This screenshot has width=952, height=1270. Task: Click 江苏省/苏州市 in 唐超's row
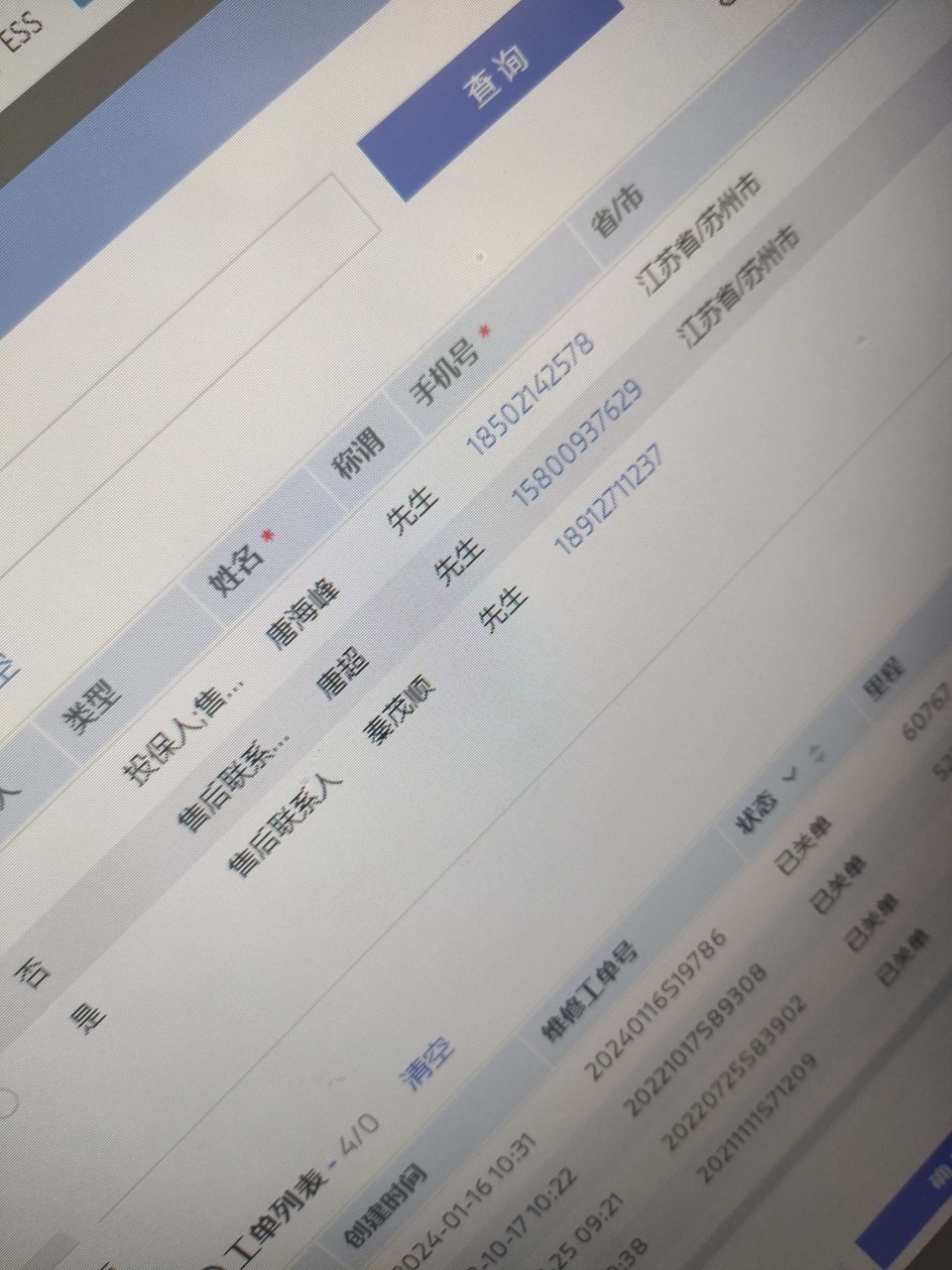coord(740,288)
